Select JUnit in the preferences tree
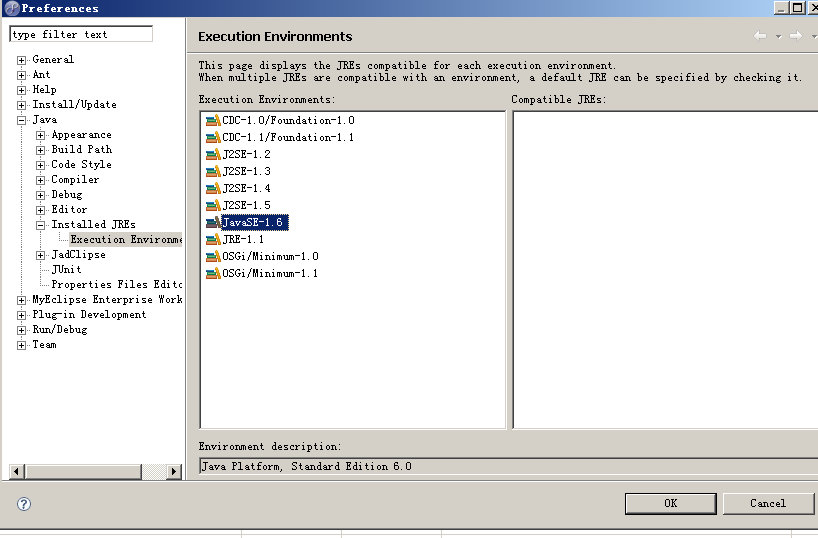818x538 pixels. (66, 270)
